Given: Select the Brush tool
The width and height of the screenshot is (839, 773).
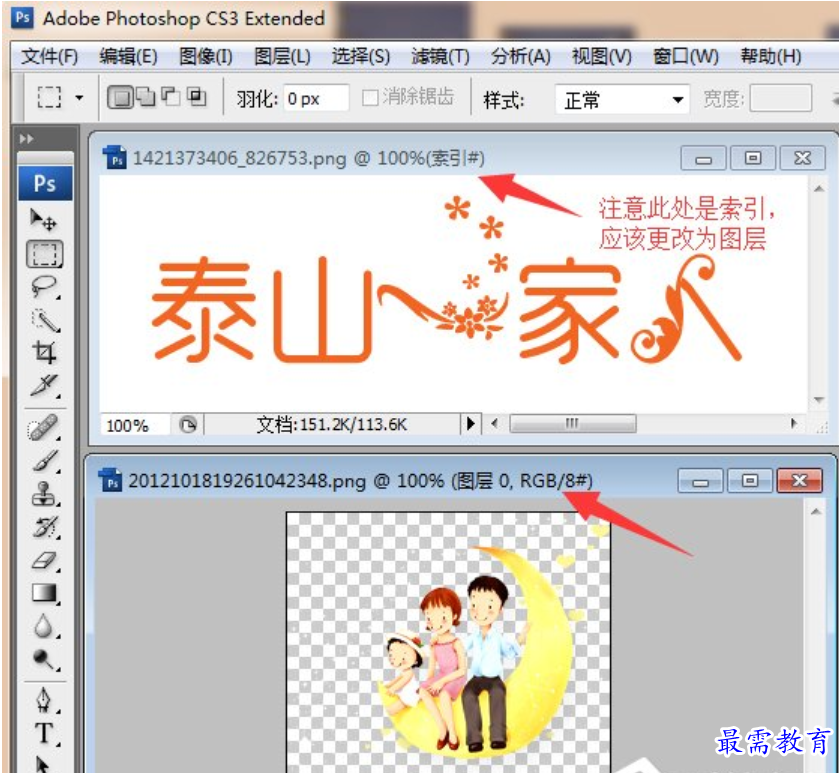Looking at the screenshot, I should coord(44,461).
